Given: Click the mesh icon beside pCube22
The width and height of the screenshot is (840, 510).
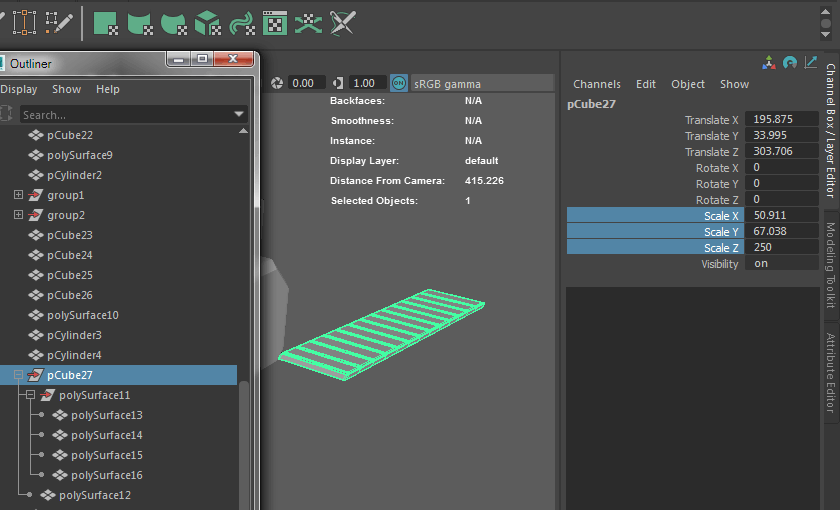Looking at the screenshot, I should pos(36,135).
